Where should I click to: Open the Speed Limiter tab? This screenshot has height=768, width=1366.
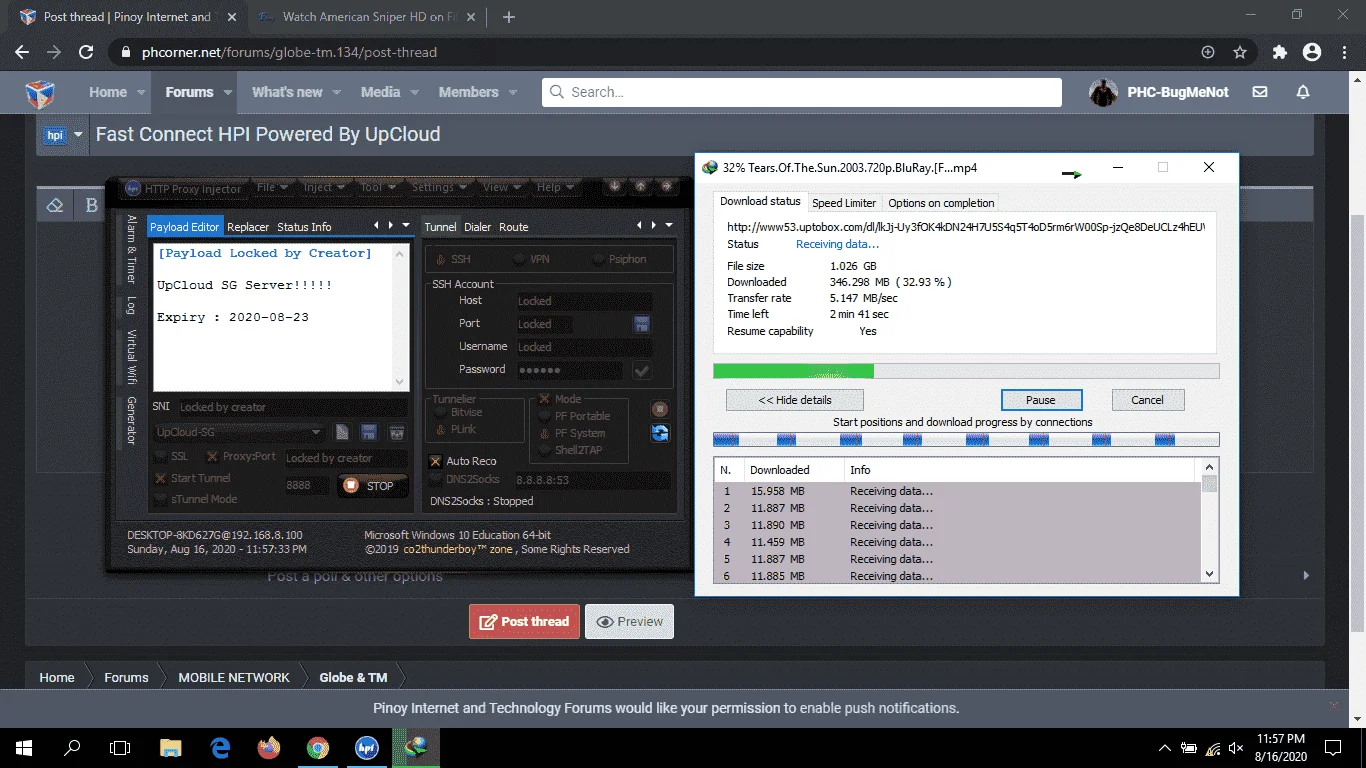844,203
